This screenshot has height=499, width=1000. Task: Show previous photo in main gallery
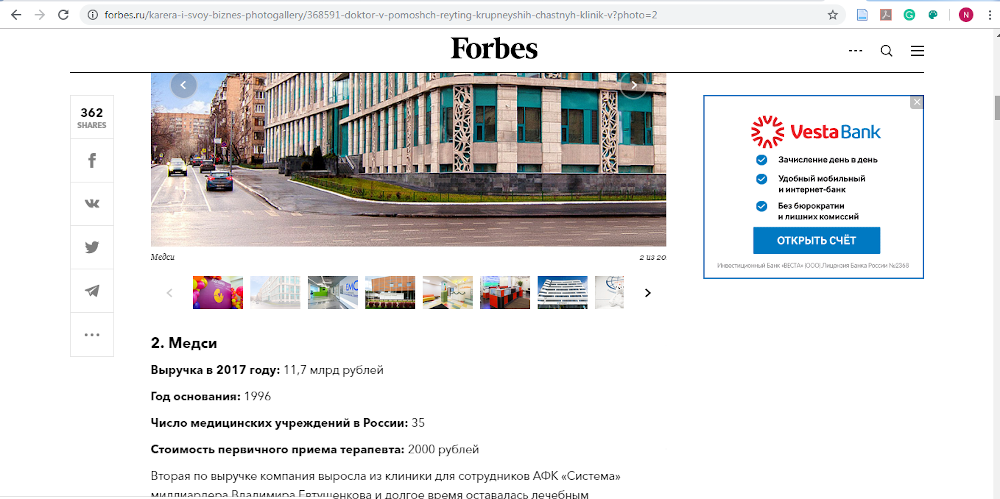184,85
